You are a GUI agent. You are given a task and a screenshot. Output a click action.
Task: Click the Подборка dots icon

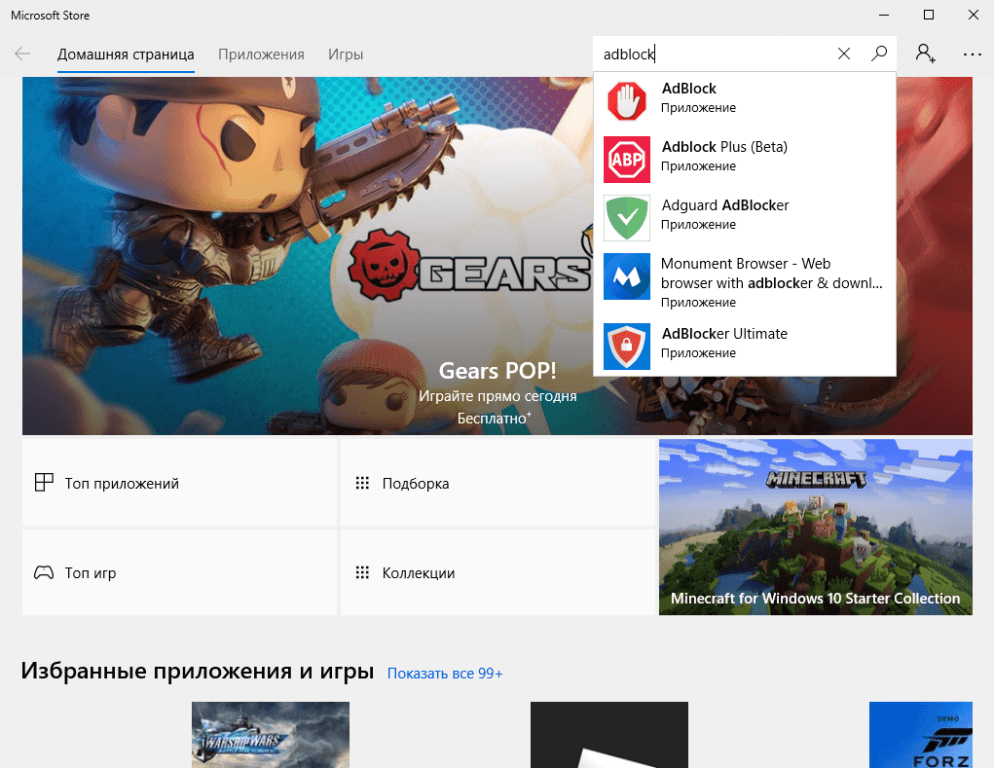click(x=362, y=483)
